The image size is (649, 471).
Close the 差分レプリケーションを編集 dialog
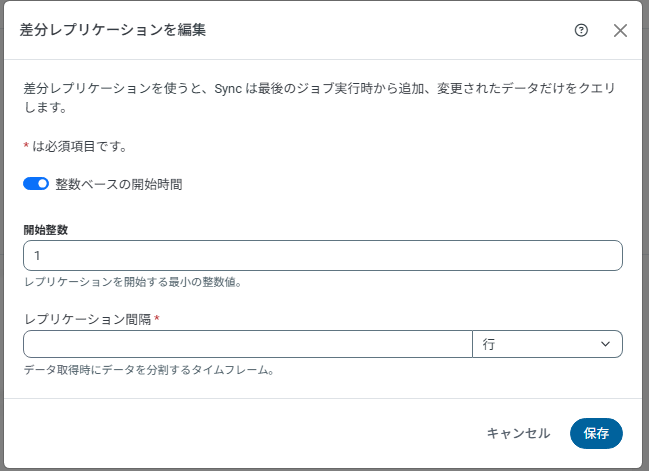point(620,30)
